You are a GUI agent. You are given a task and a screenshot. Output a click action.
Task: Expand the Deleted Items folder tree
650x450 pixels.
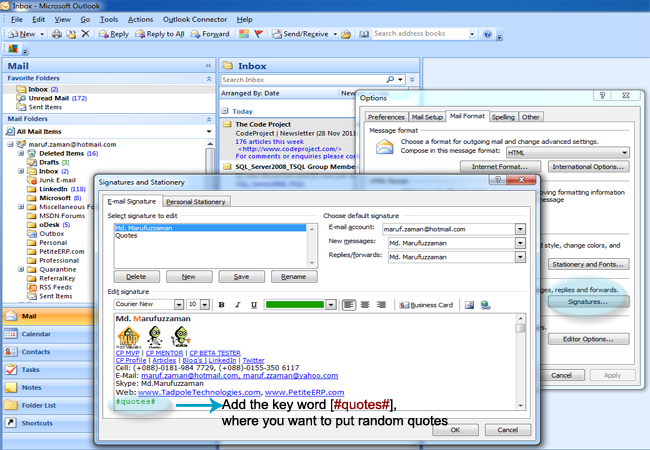pos(21,153)
